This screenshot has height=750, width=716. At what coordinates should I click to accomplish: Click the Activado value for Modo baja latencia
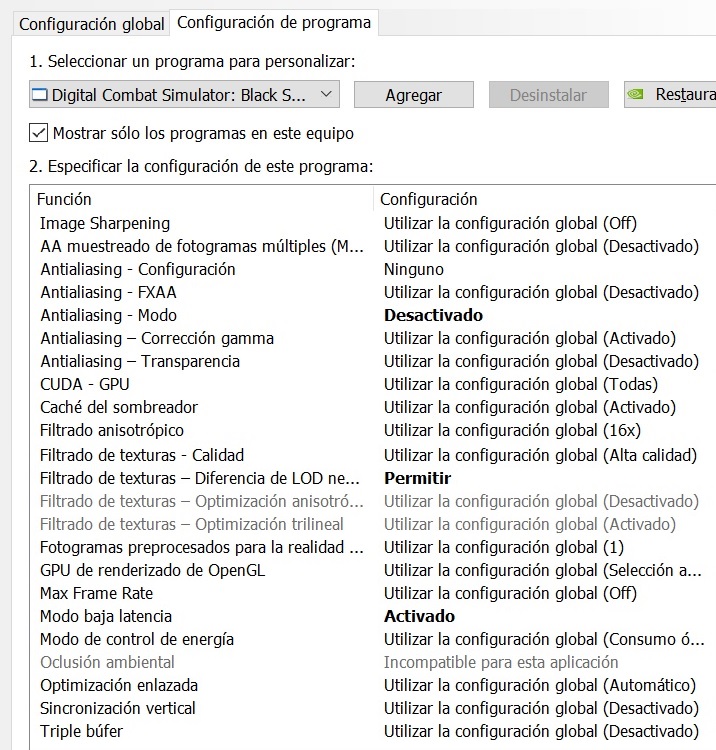[x=419, y=616]
